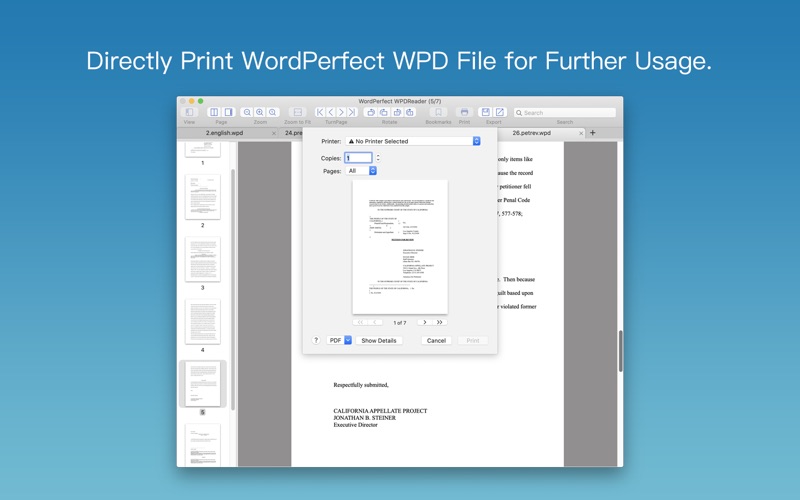Click the thumbnail sidebar scrollbar

(x=233, y=289)
